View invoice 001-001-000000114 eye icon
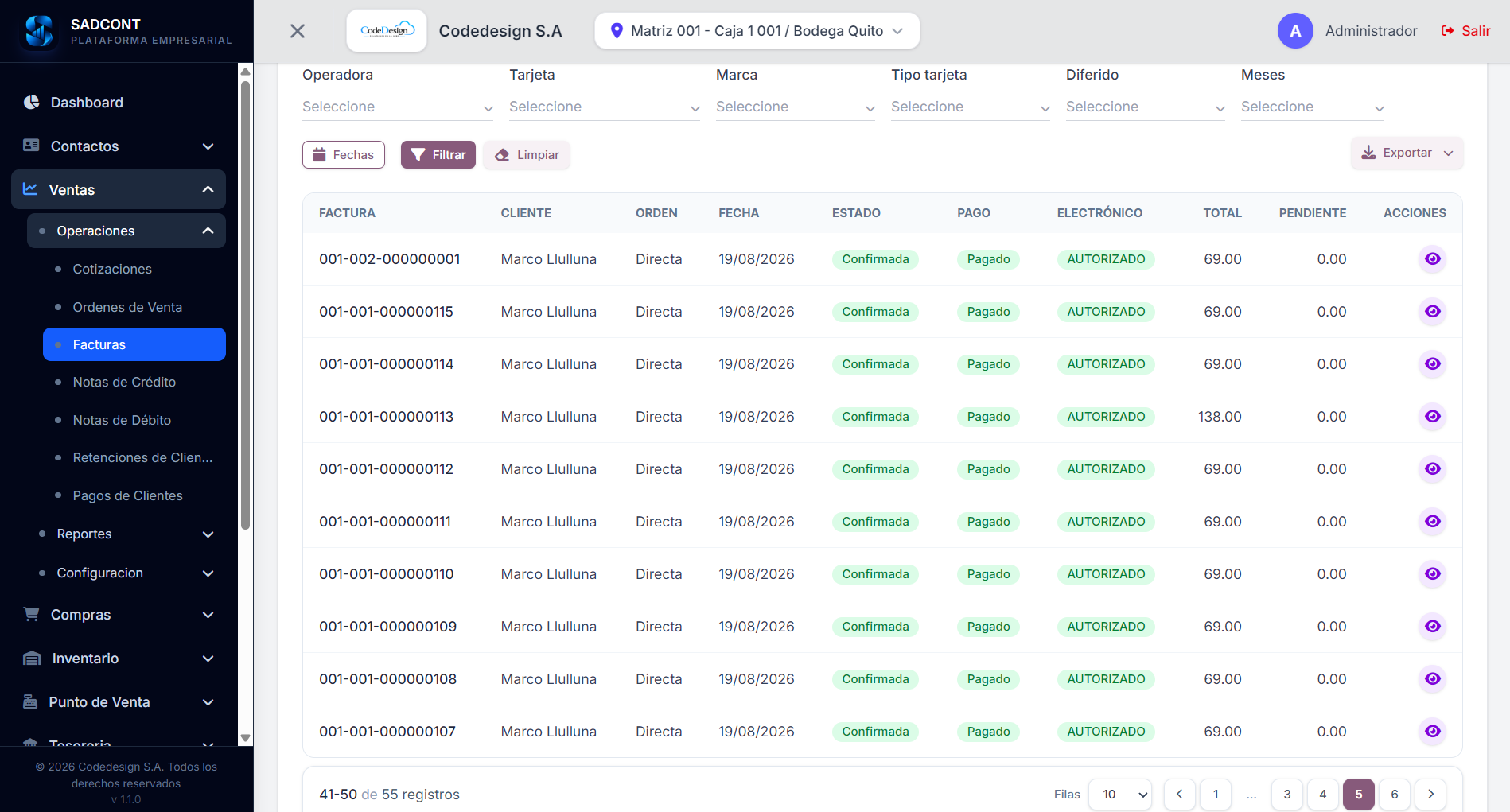The height and width of the screenshot is (812, 1510). 1432,363
